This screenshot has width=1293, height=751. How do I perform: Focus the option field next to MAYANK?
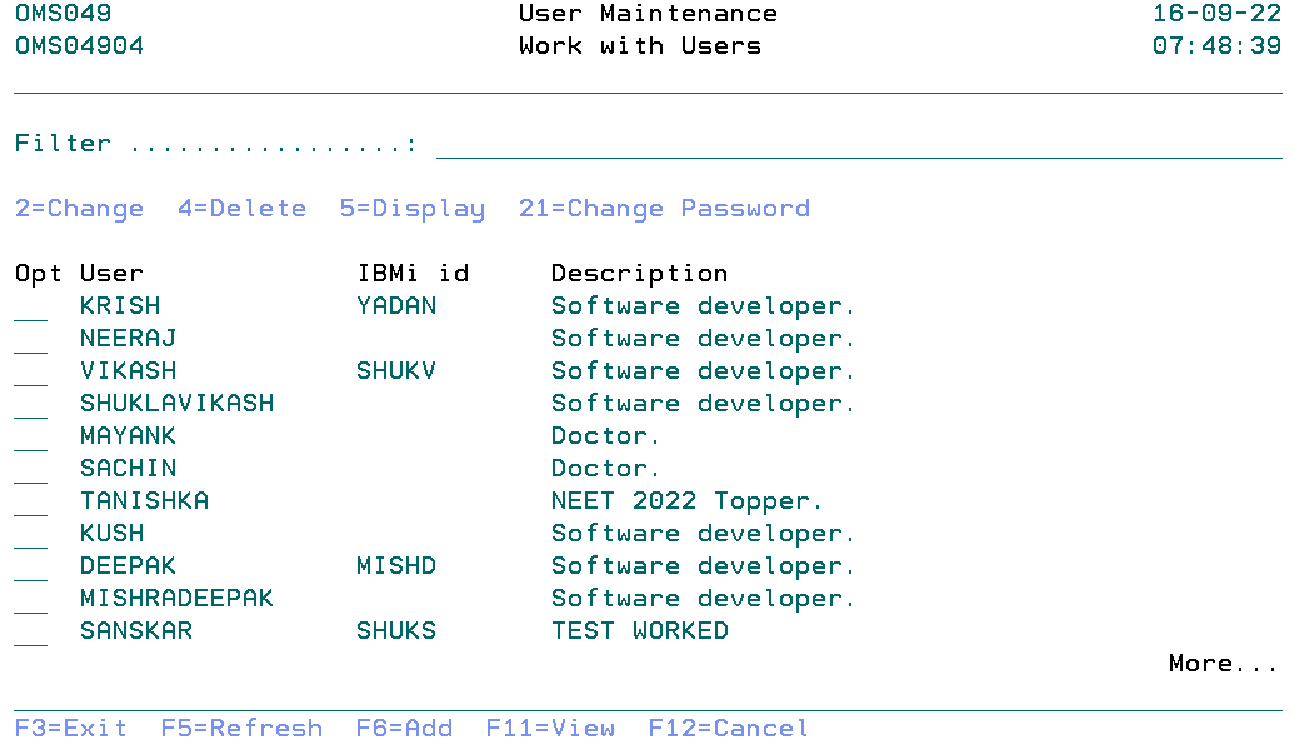pos(31,437)
